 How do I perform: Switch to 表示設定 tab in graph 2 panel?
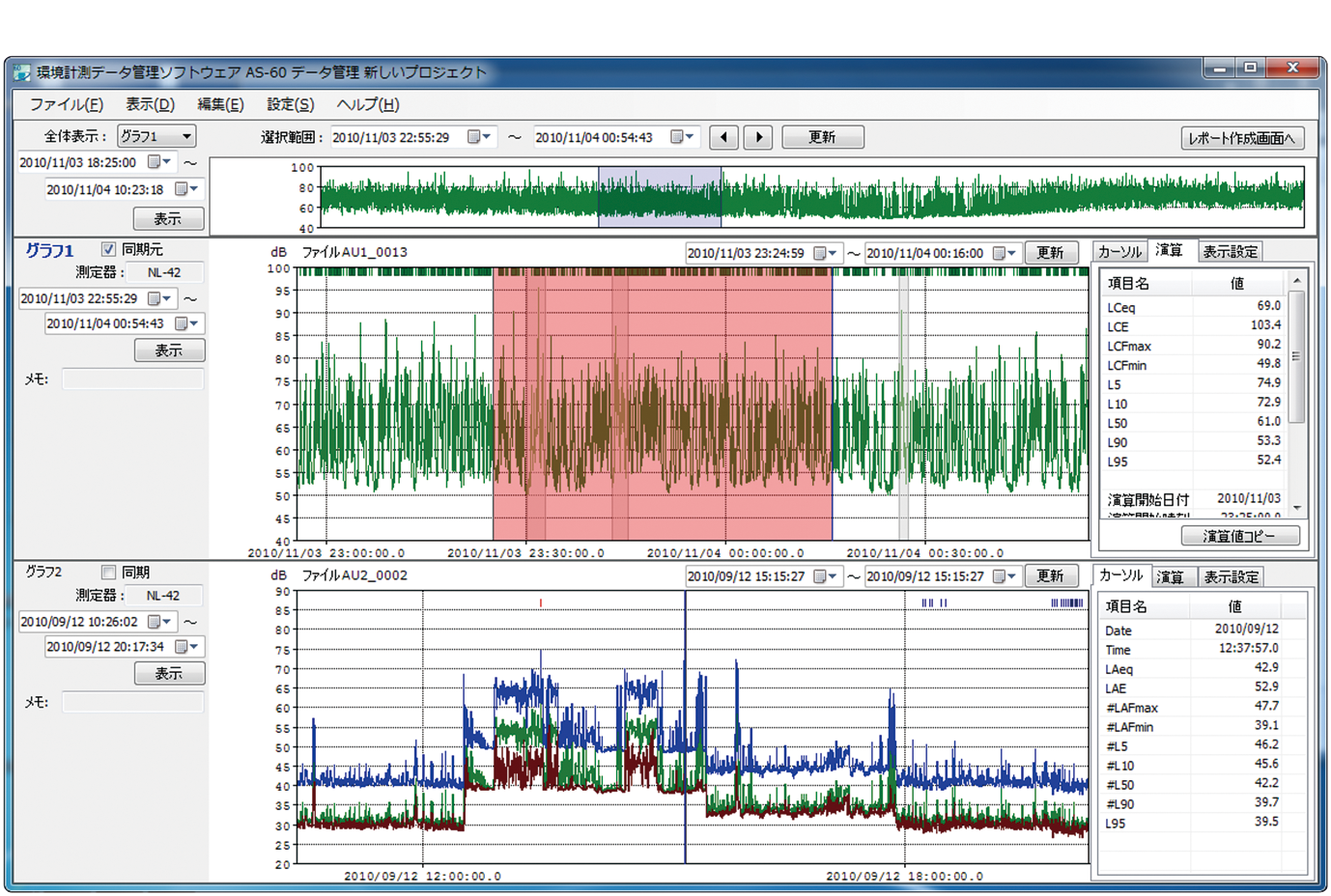coord(1231,577)
